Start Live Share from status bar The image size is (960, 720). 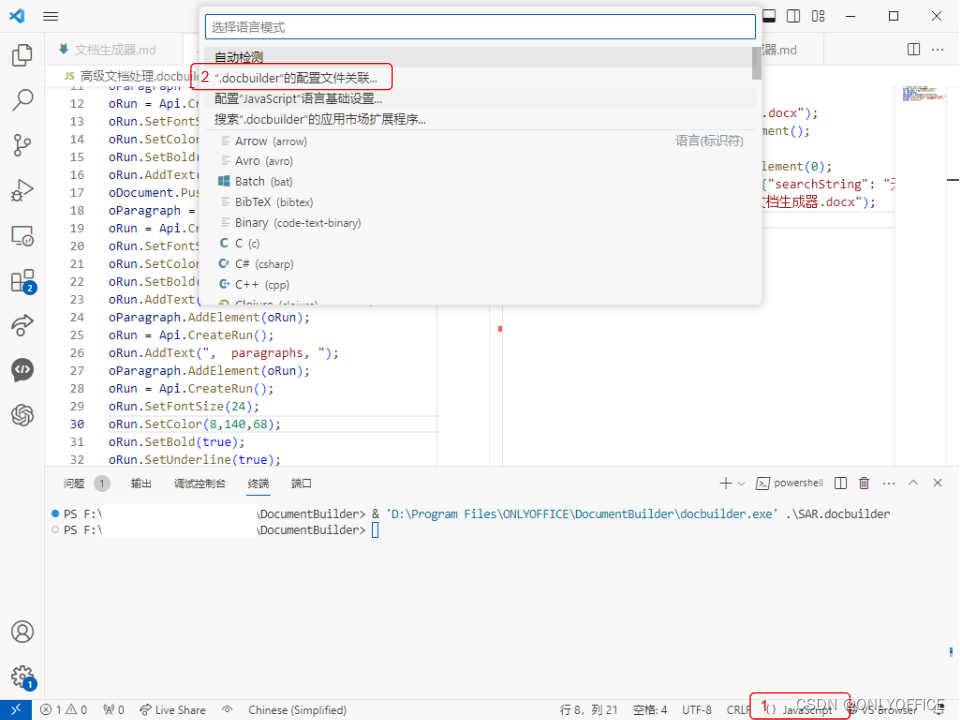coord(173,710)
